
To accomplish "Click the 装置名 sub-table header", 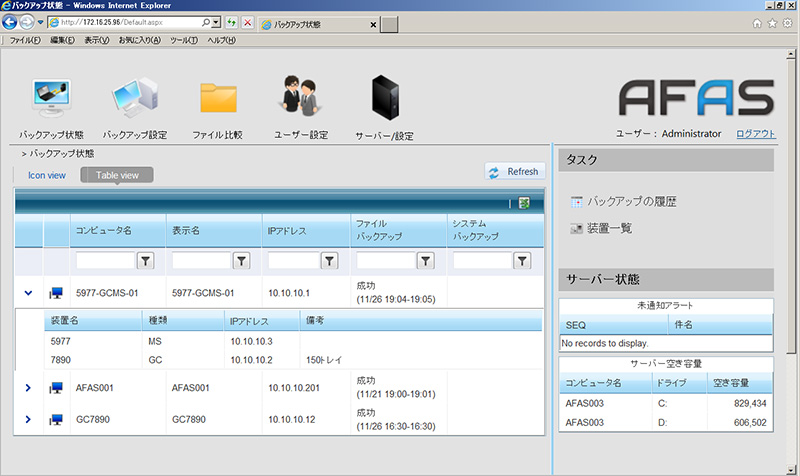I will (x=64, y=320).
